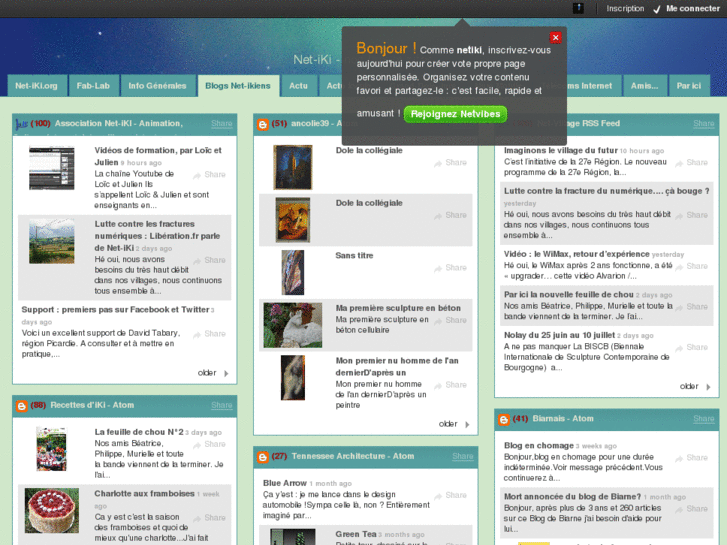Open 'Blog en chomage' post title

tap(539, 445)
